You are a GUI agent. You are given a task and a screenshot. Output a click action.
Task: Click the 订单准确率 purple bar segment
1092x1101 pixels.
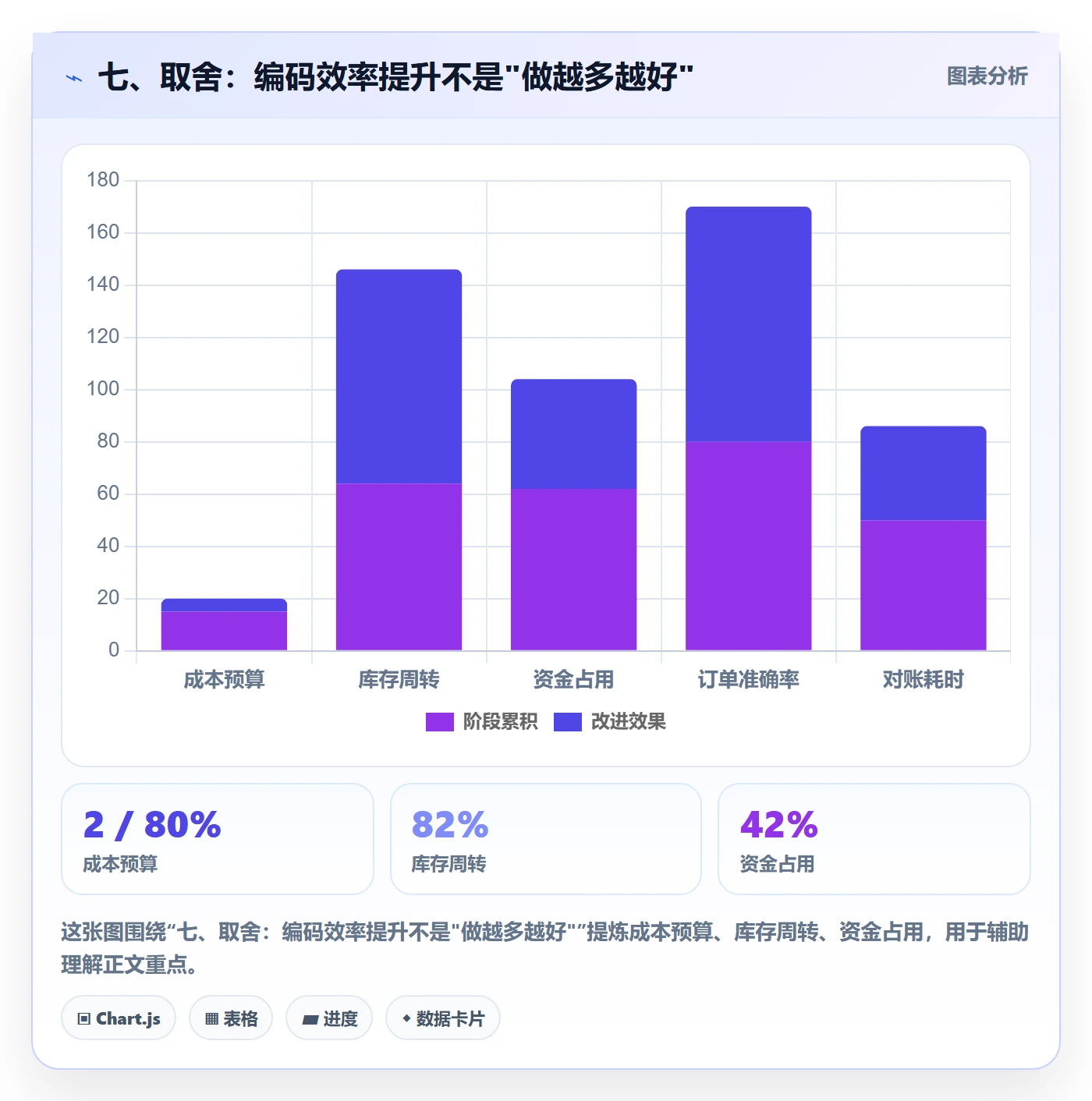point(748,546)
